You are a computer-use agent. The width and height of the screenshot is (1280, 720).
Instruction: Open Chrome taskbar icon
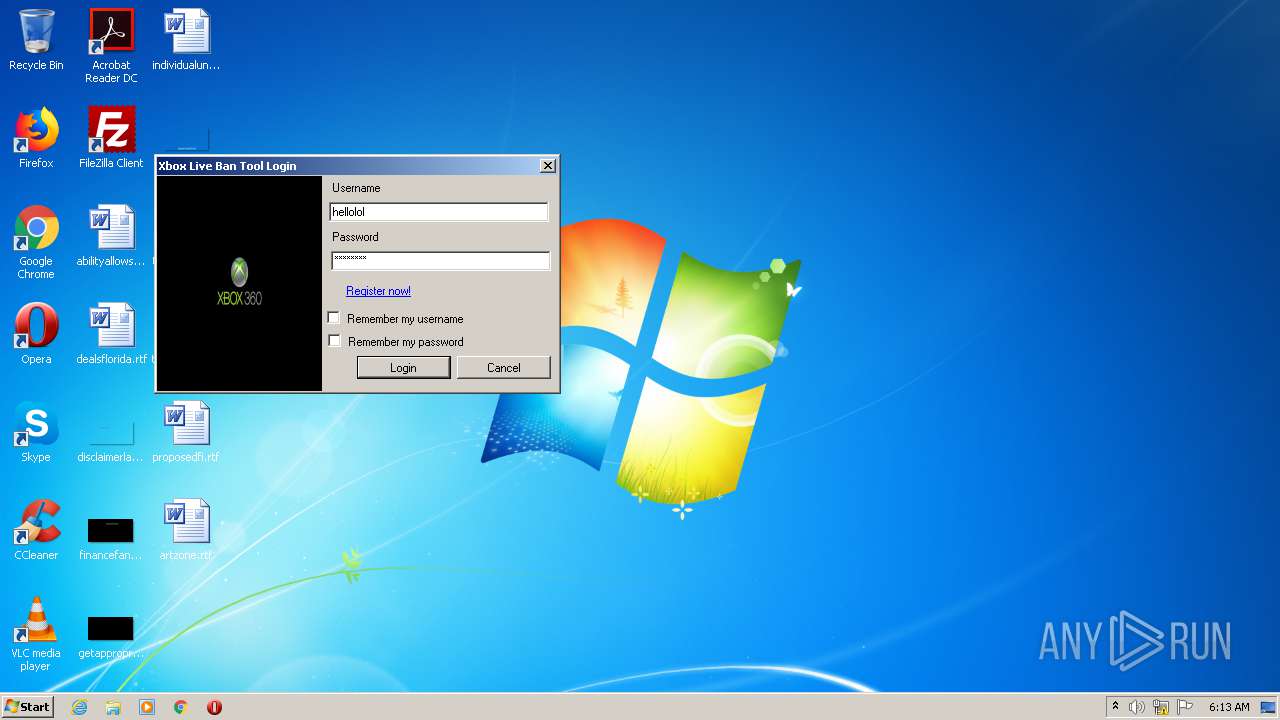(x=181, y=707)
